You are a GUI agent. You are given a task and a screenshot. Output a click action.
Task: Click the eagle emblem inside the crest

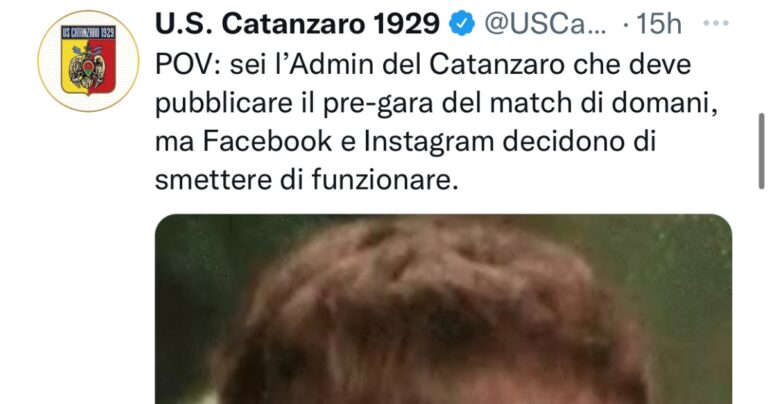pos(87,67)
